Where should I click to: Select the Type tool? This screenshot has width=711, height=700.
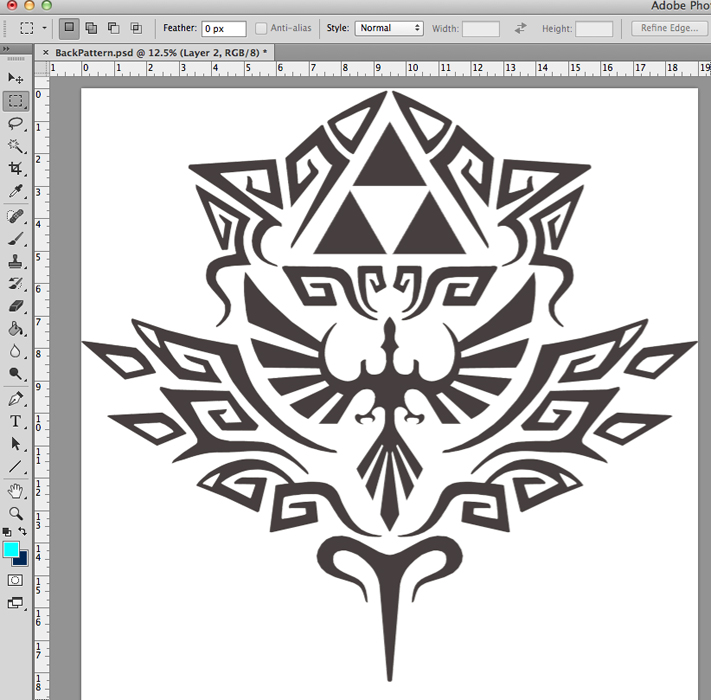click(x=15, y=421)
